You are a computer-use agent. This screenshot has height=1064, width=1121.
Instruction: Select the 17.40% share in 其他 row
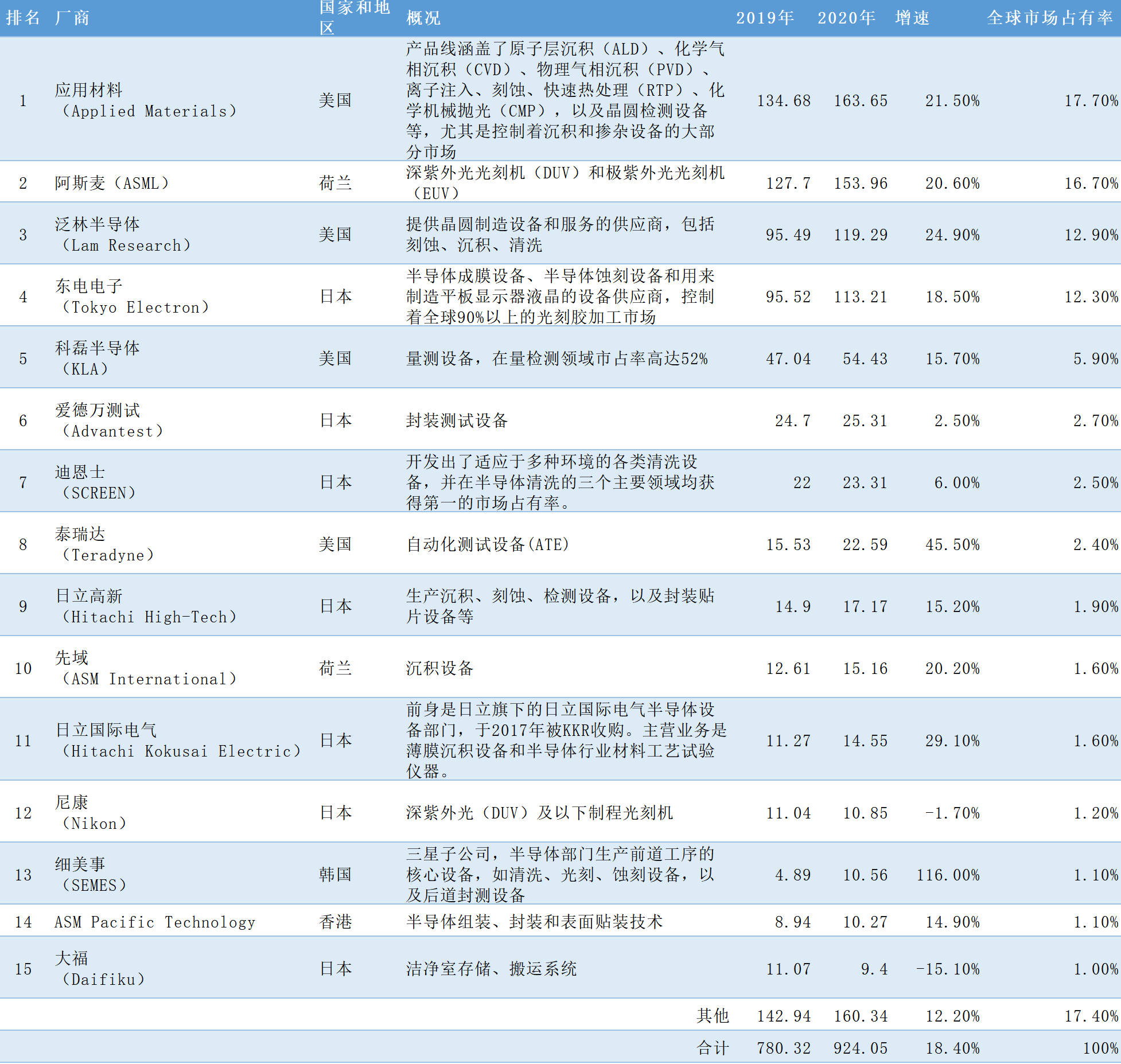[x=1091, y=1016]
